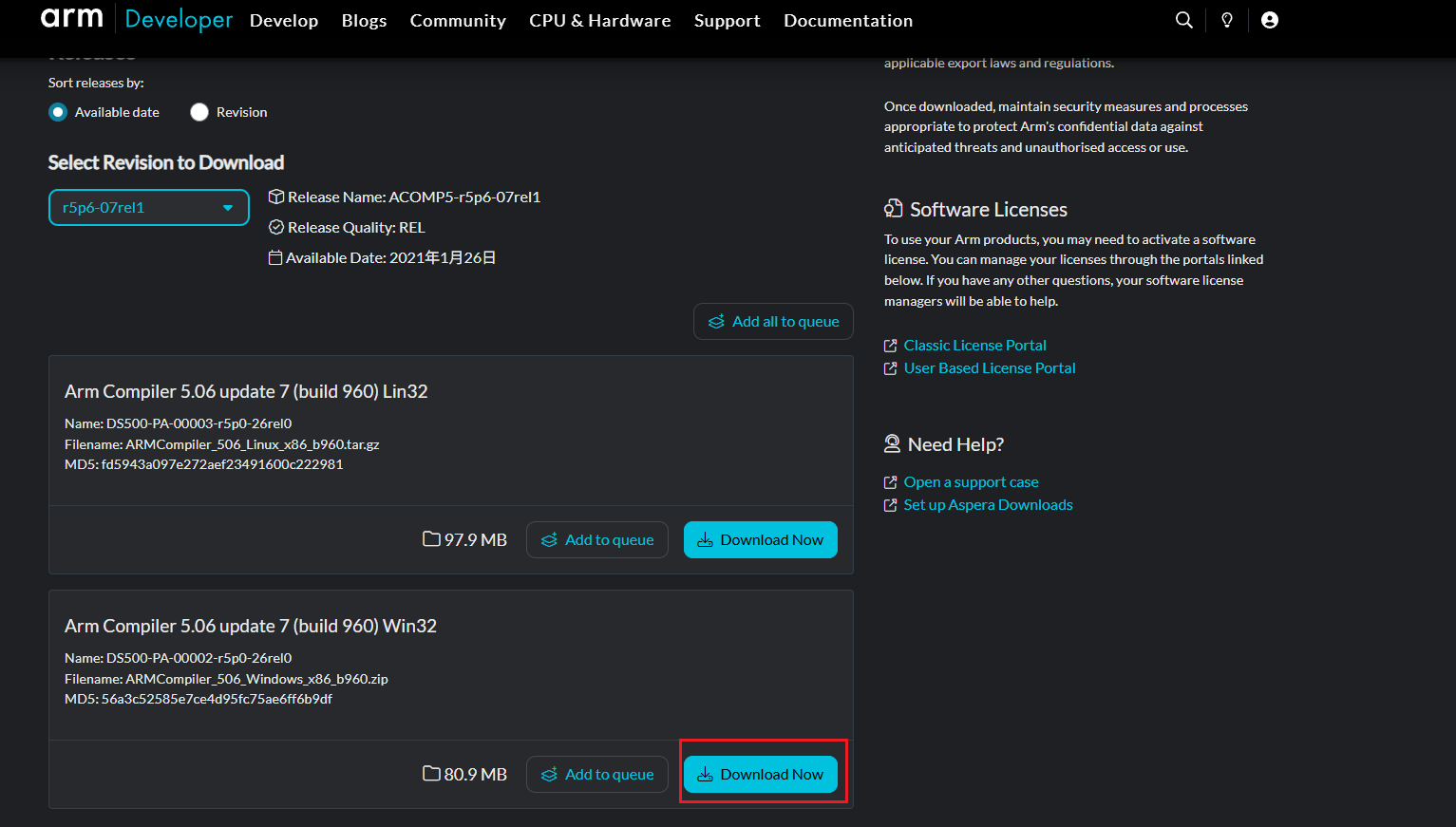Click the Need Help person icon
1456x827 pixels.
coord(892,443)
